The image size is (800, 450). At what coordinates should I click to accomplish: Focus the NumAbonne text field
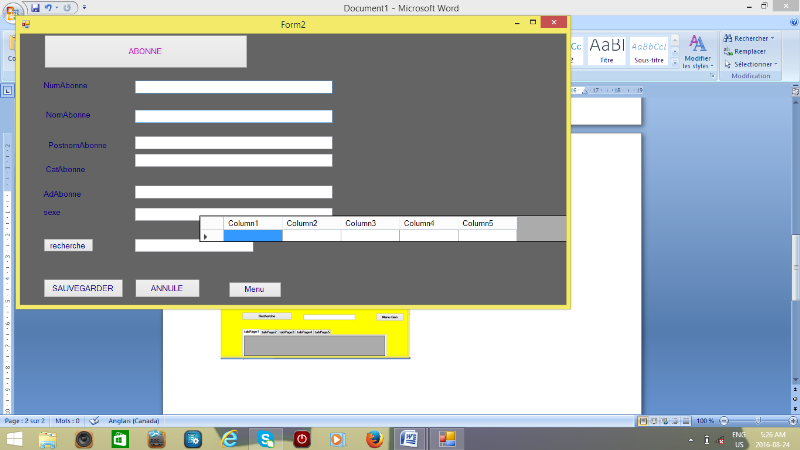tap(233, 87)
